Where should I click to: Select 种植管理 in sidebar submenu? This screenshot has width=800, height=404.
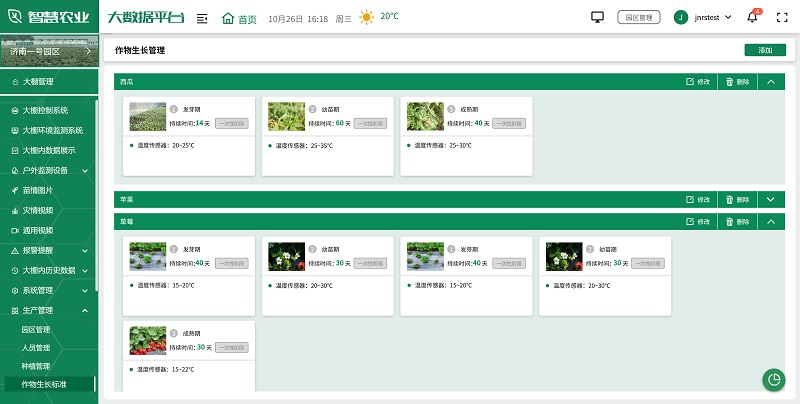pos(36,366)
